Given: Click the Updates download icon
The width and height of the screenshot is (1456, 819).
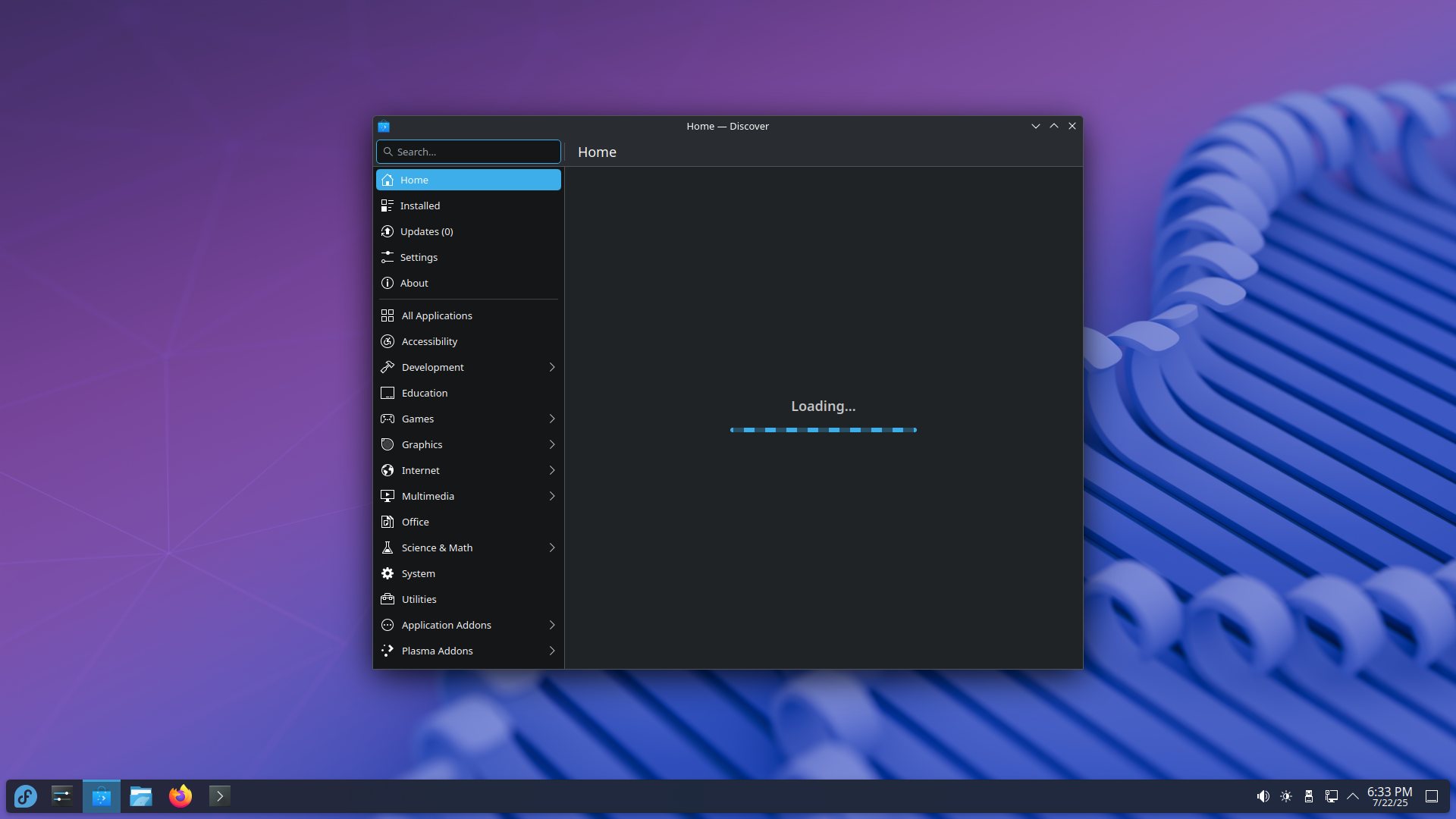Looking at the screenshot, I should pos(388,231).
